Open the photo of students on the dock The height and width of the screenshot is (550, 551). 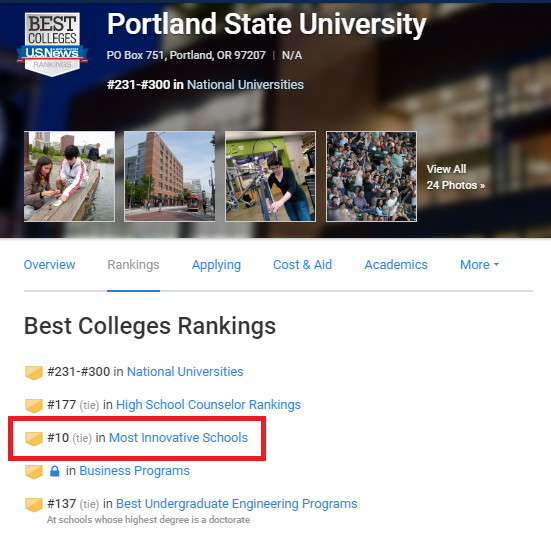tap(69, 176)
